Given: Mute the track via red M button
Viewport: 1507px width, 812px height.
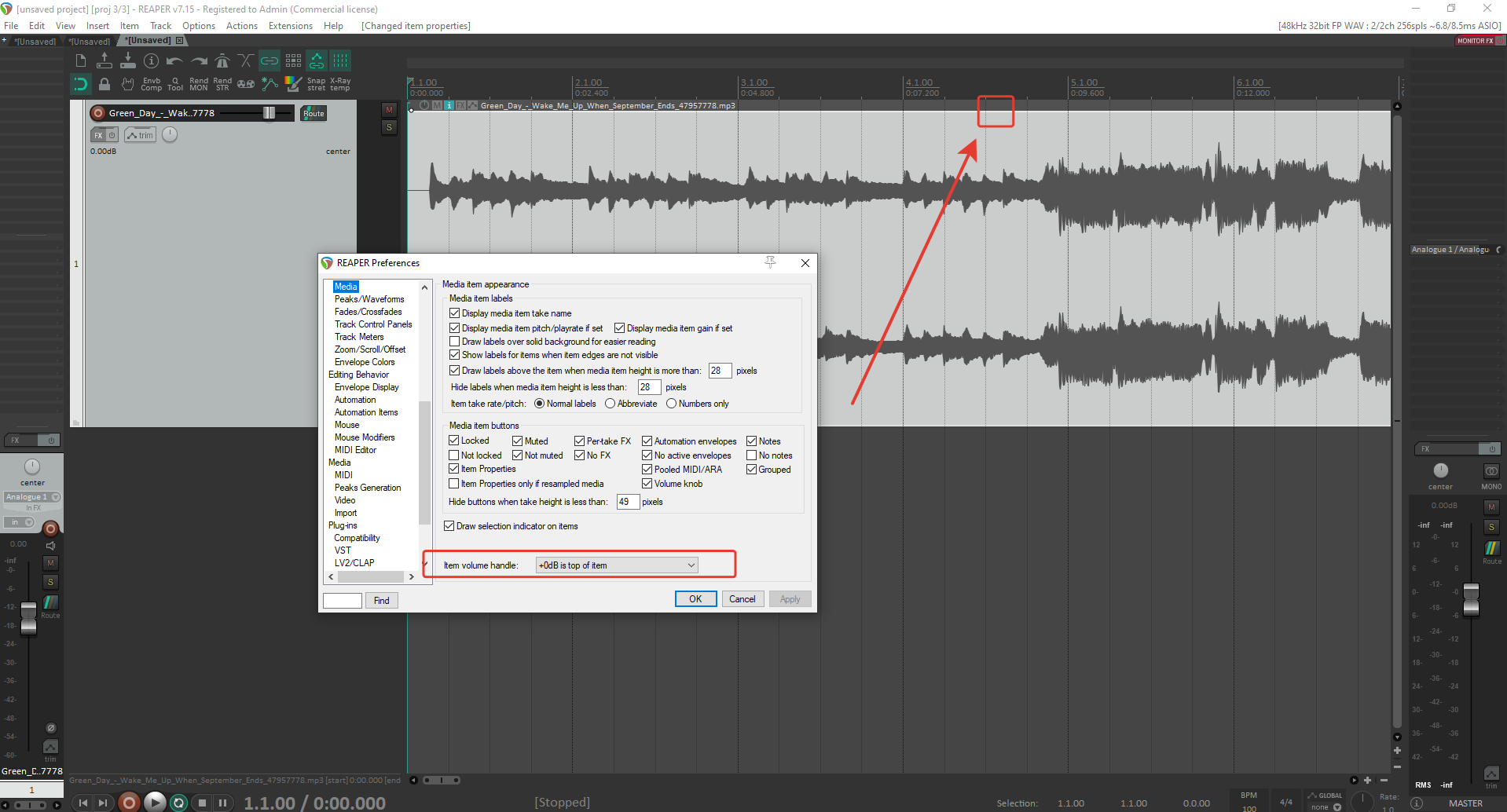Looking at the screenshot, I should click(x=389, y=110).
